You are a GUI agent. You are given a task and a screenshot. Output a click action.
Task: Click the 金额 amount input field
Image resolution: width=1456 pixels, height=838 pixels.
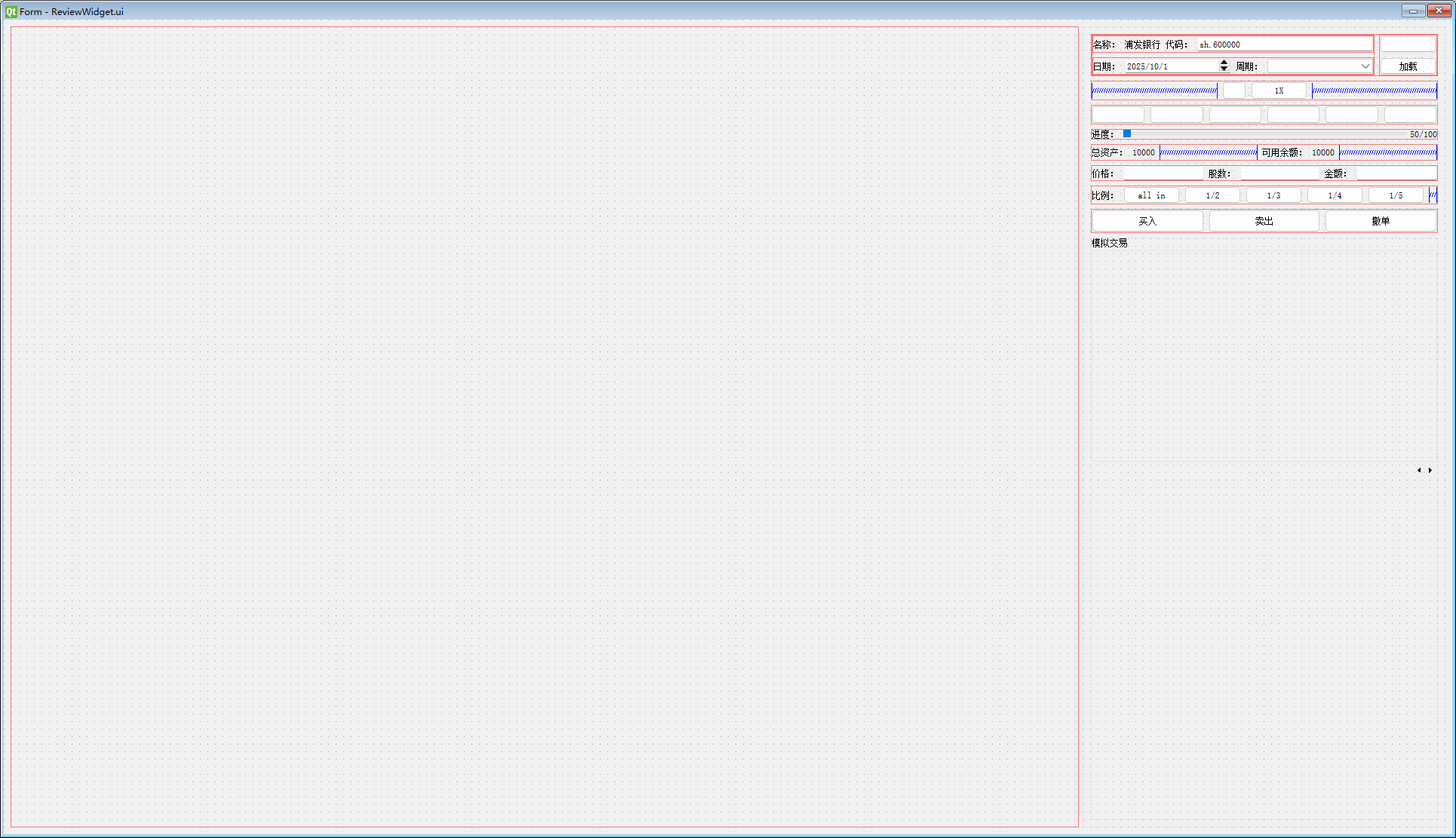pos(1396,173)
